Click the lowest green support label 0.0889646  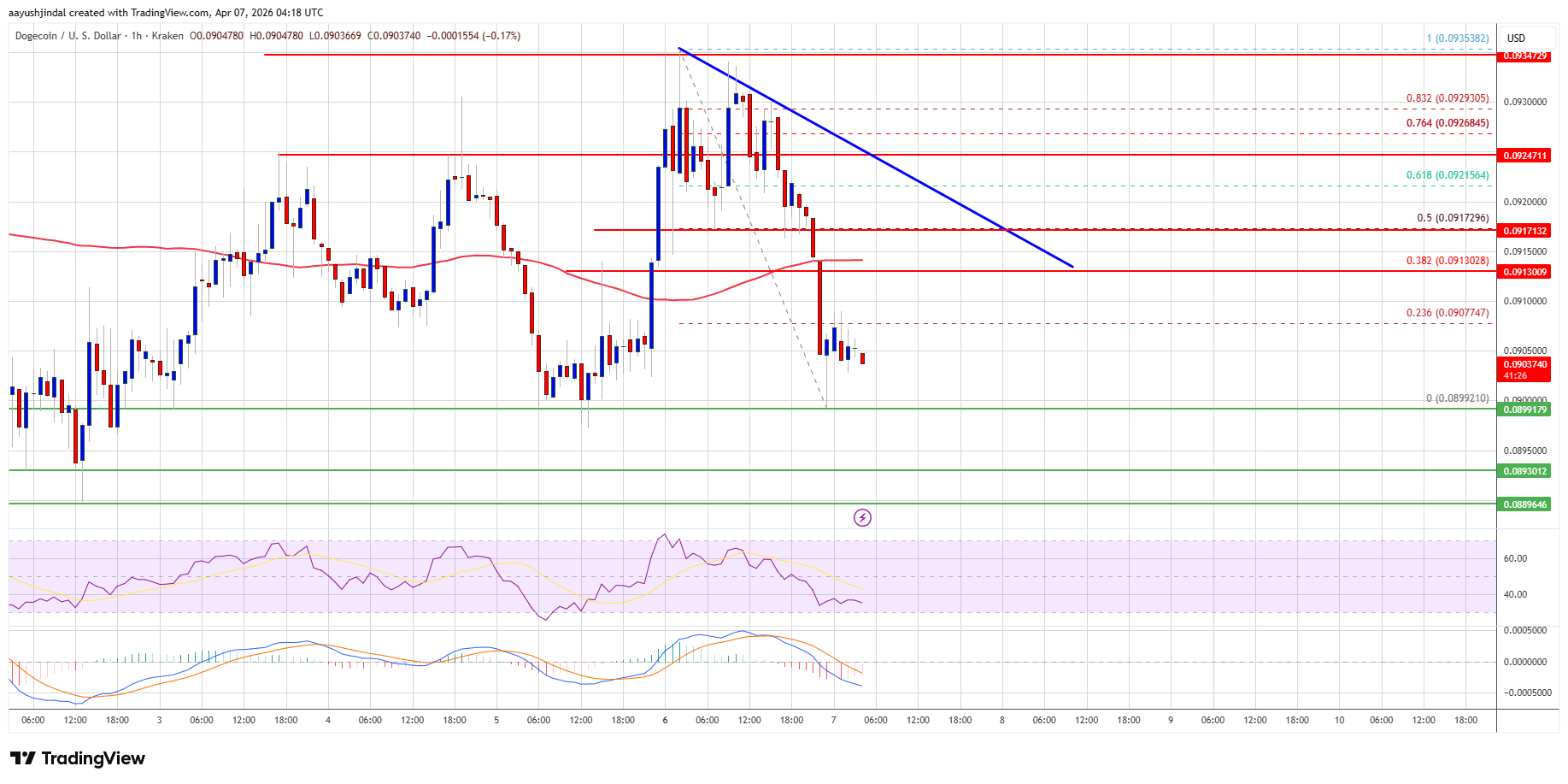(1525, 504)
